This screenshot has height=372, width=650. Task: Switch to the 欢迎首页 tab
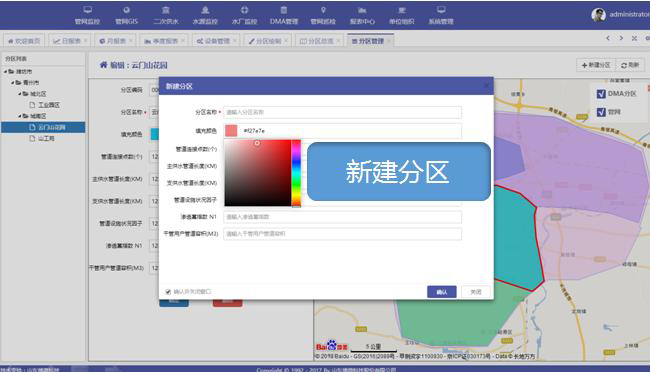[x=24, y=41]
